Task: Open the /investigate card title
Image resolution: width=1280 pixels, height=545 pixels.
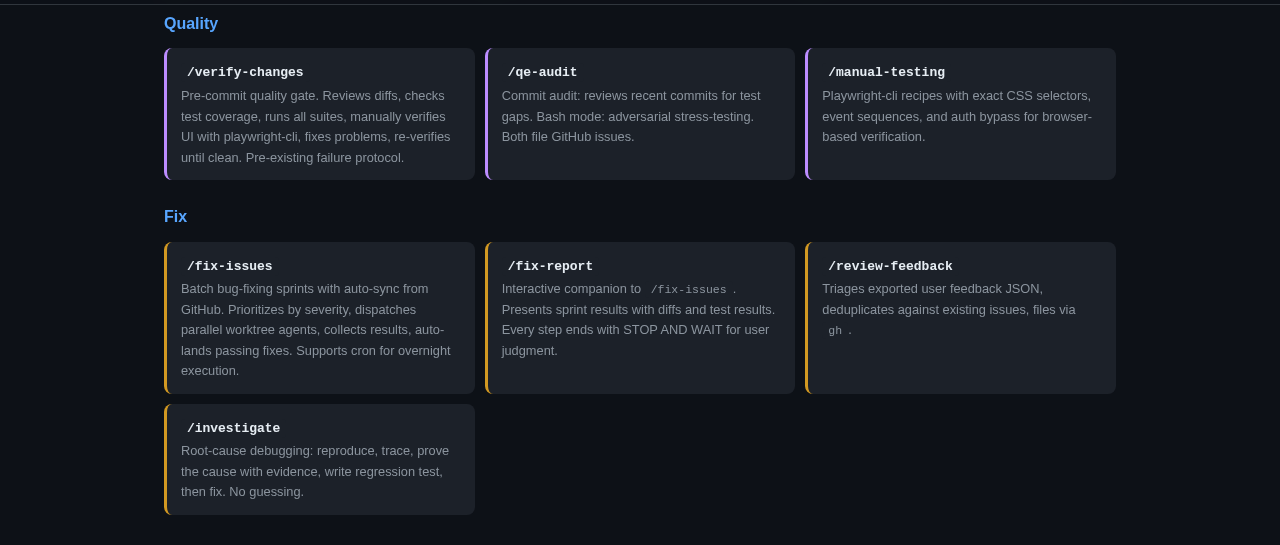Action: pos(233,429)
